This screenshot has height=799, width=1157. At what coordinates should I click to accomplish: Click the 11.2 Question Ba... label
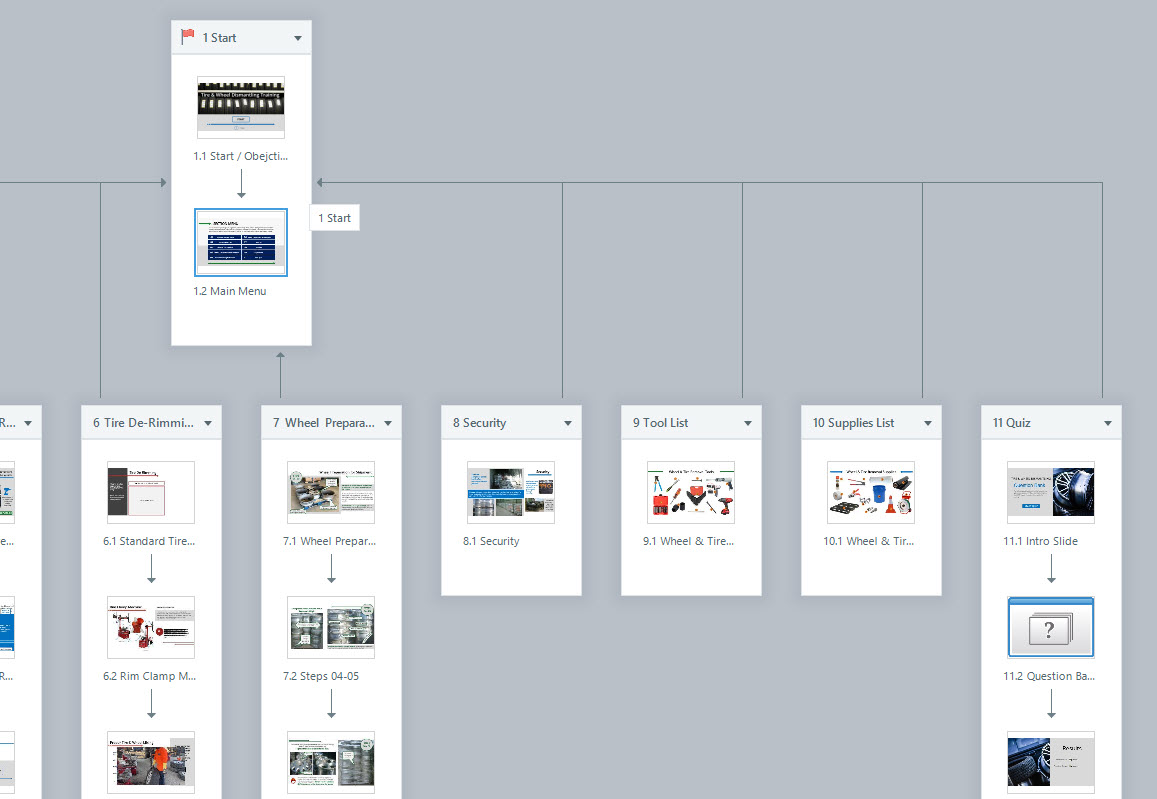(1049, 676)
